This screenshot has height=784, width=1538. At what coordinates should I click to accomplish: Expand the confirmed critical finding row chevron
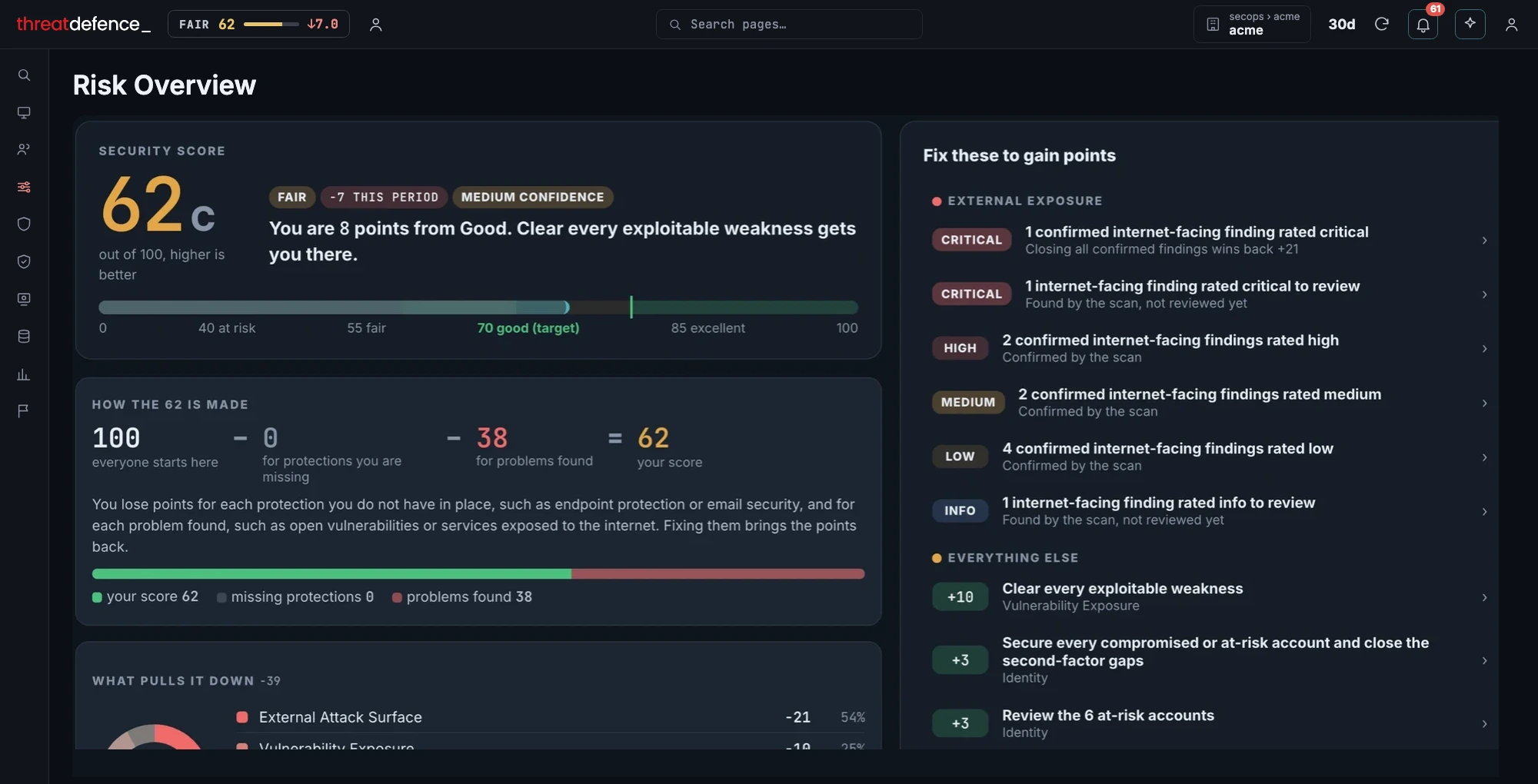pyautogui.click(x=1484, y=241)
